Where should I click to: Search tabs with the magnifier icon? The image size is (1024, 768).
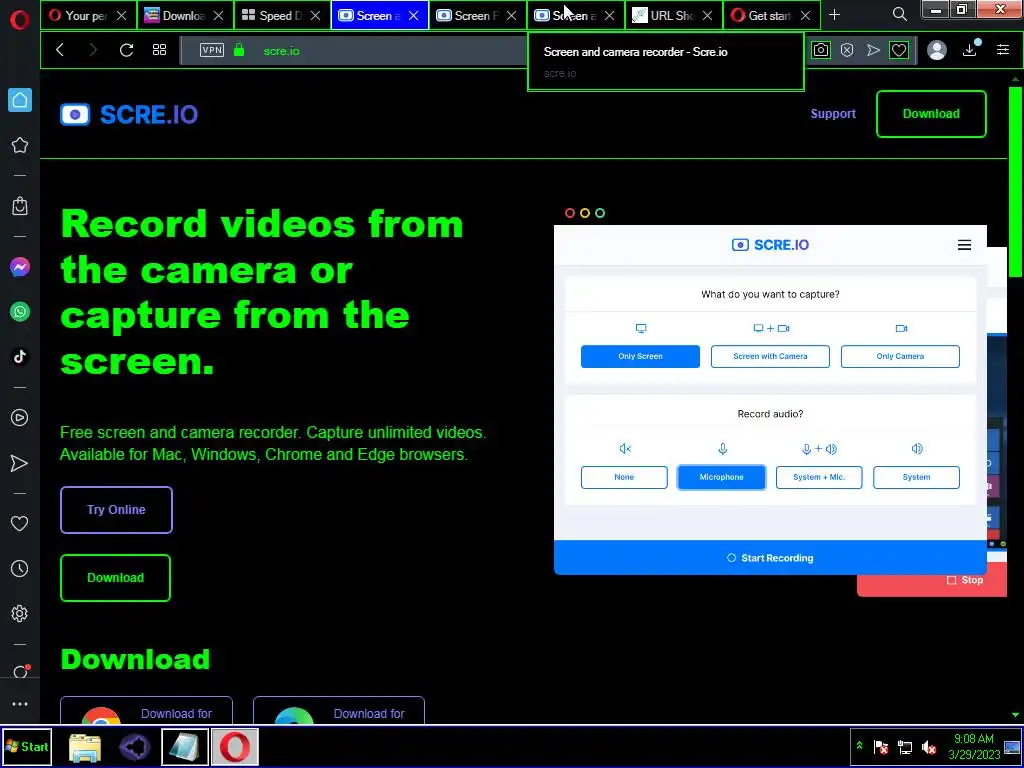pos(899,14)
